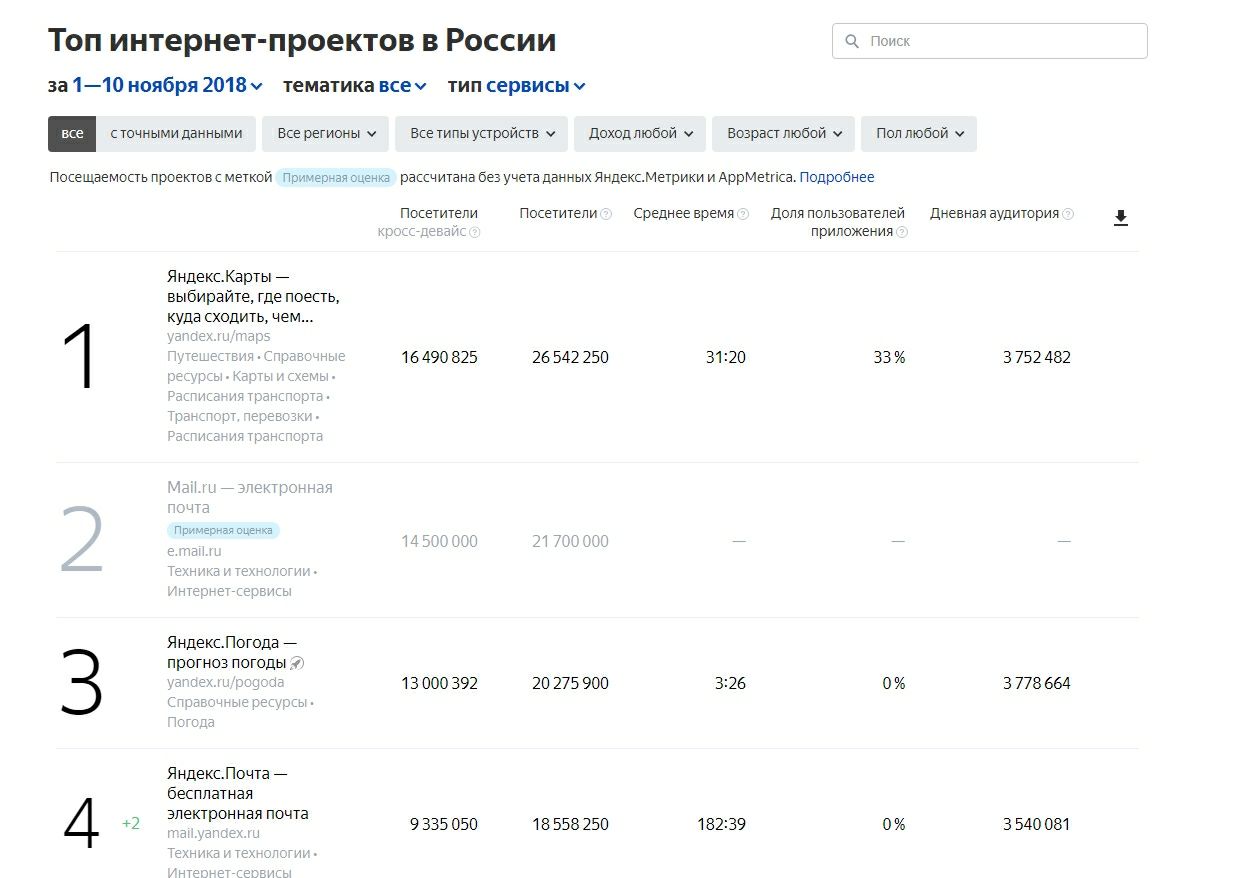
Task: Expand the 'Доход любой' dropdown
Action: (640, 133)
